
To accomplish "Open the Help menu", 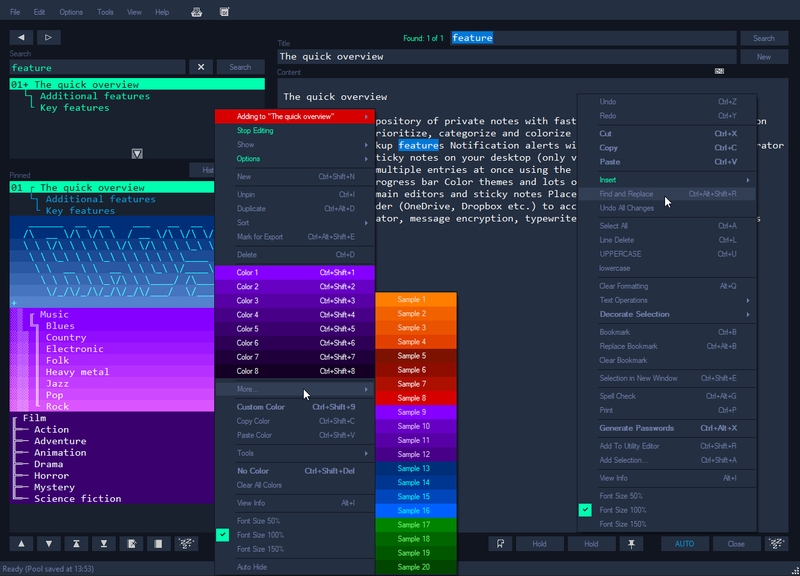I will point(162,12).
